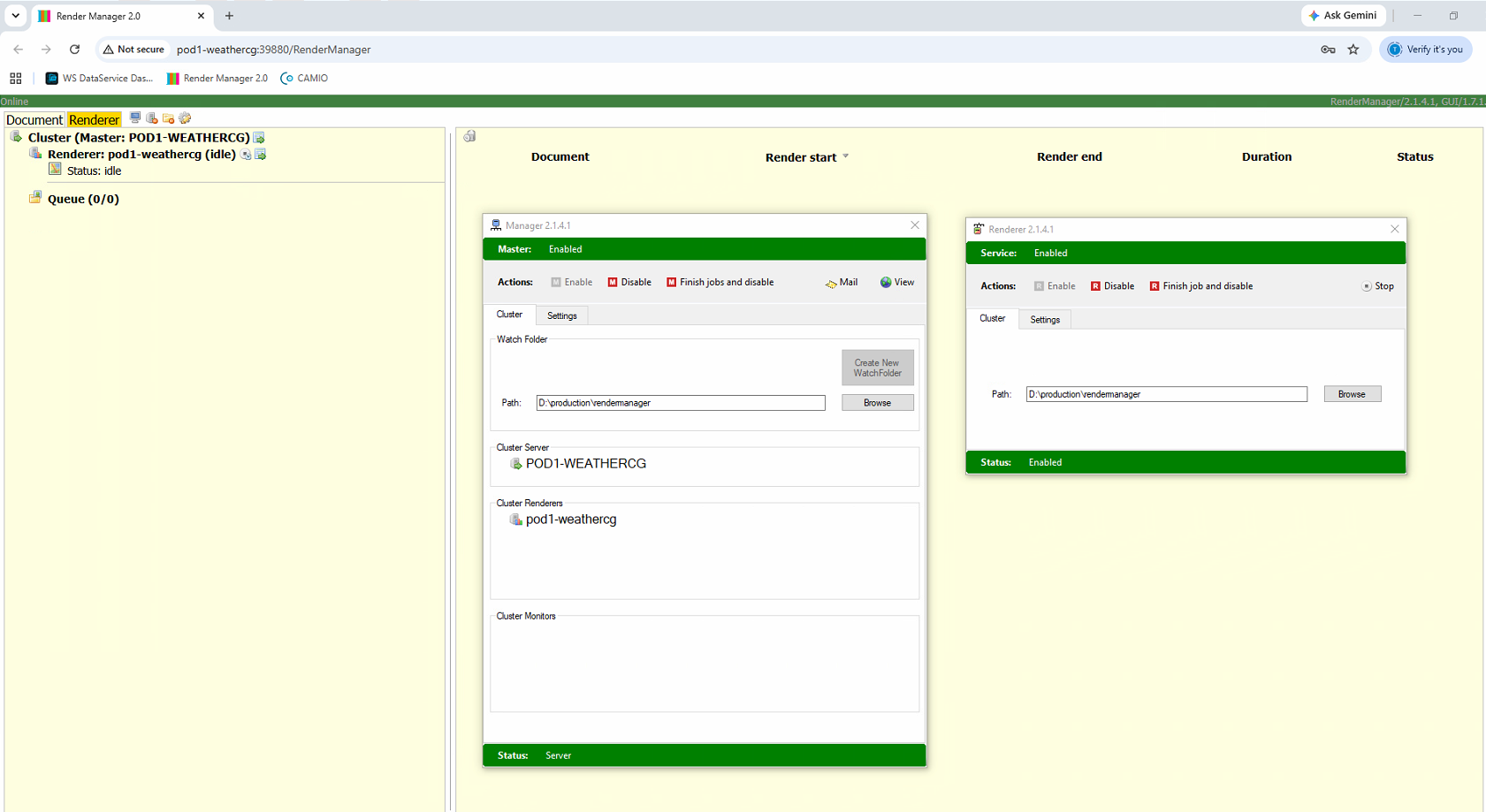Click the Render start column header
This screenshot has width=1486, height=812.
point(801,157)
